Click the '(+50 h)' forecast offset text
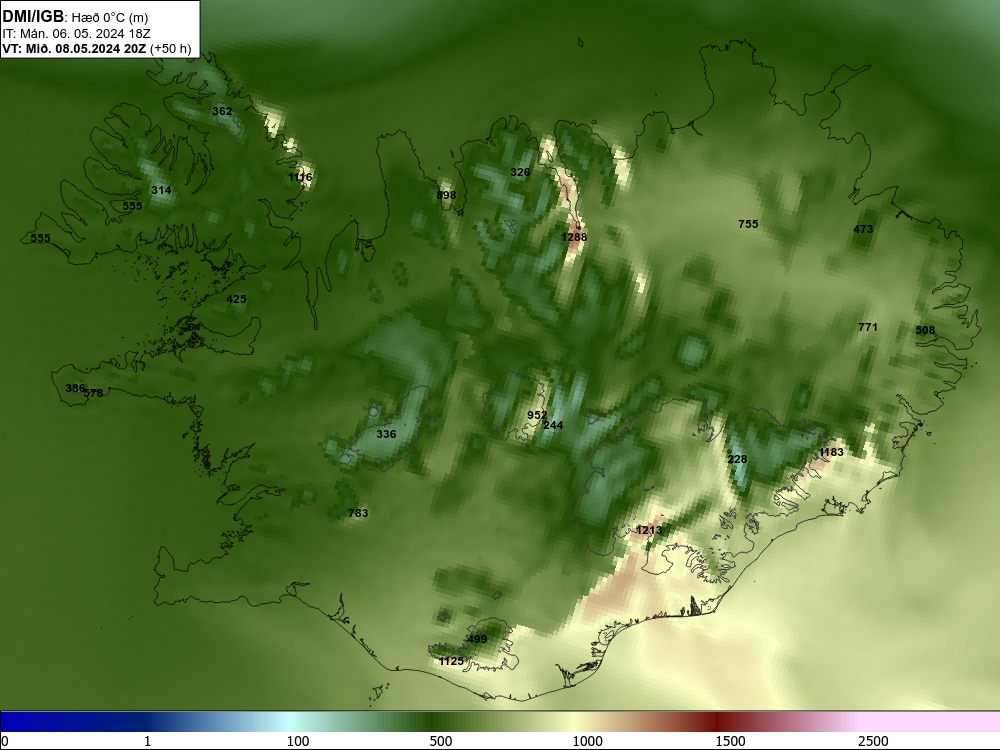1000x750 pixels. 170,48
